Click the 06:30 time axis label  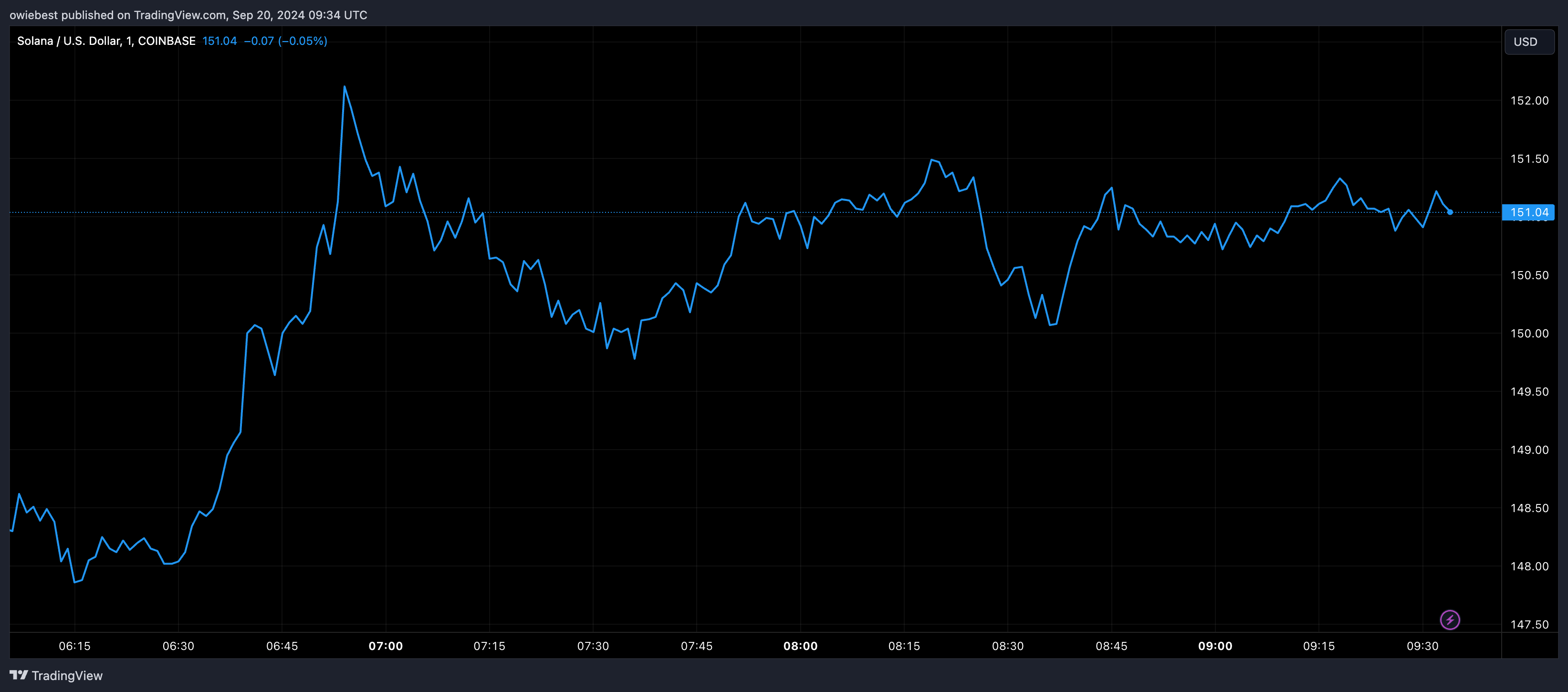tap(178, 646)
